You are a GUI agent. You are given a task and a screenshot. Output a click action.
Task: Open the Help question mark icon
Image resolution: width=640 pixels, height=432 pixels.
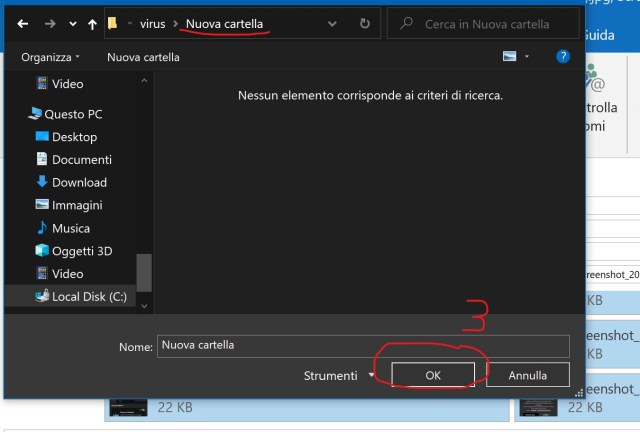point(563,57)
